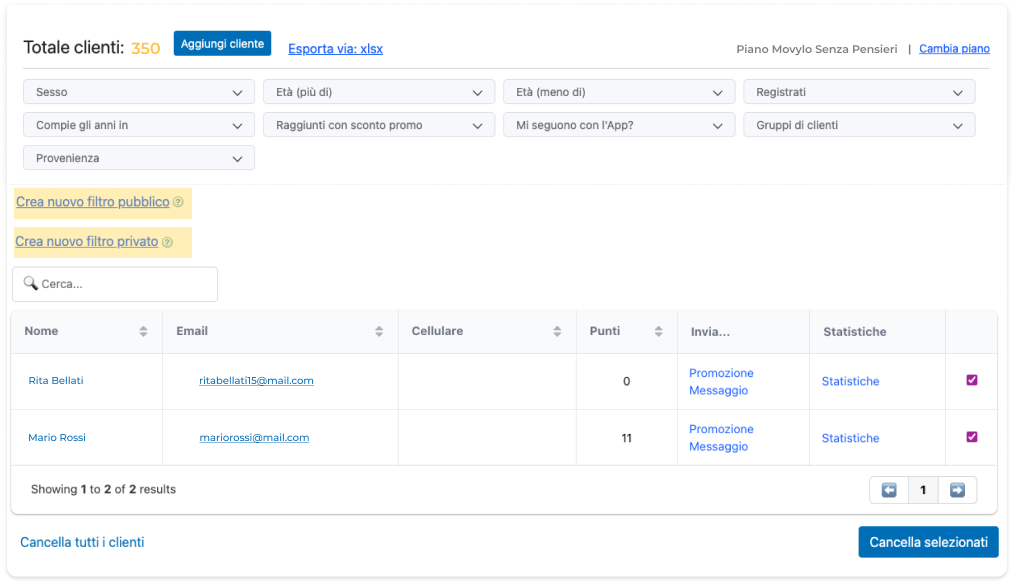Open the Sesso filter dropdown
Image resolution: width=1014 pixels, height=583 pixels.
click(139, 92)
